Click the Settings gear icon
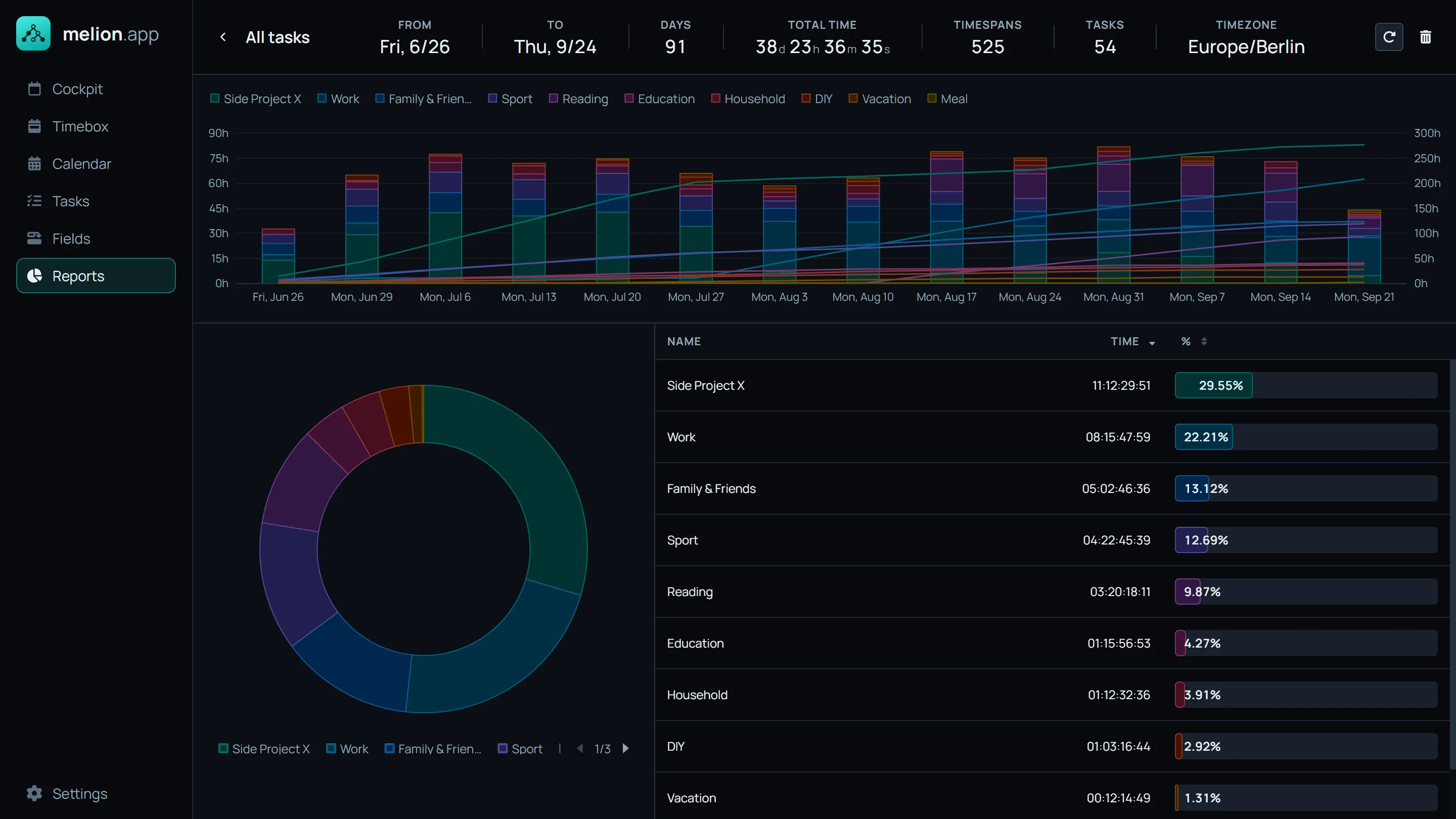This screenshot has height=819, width=1456. click(x=34, y=793)
